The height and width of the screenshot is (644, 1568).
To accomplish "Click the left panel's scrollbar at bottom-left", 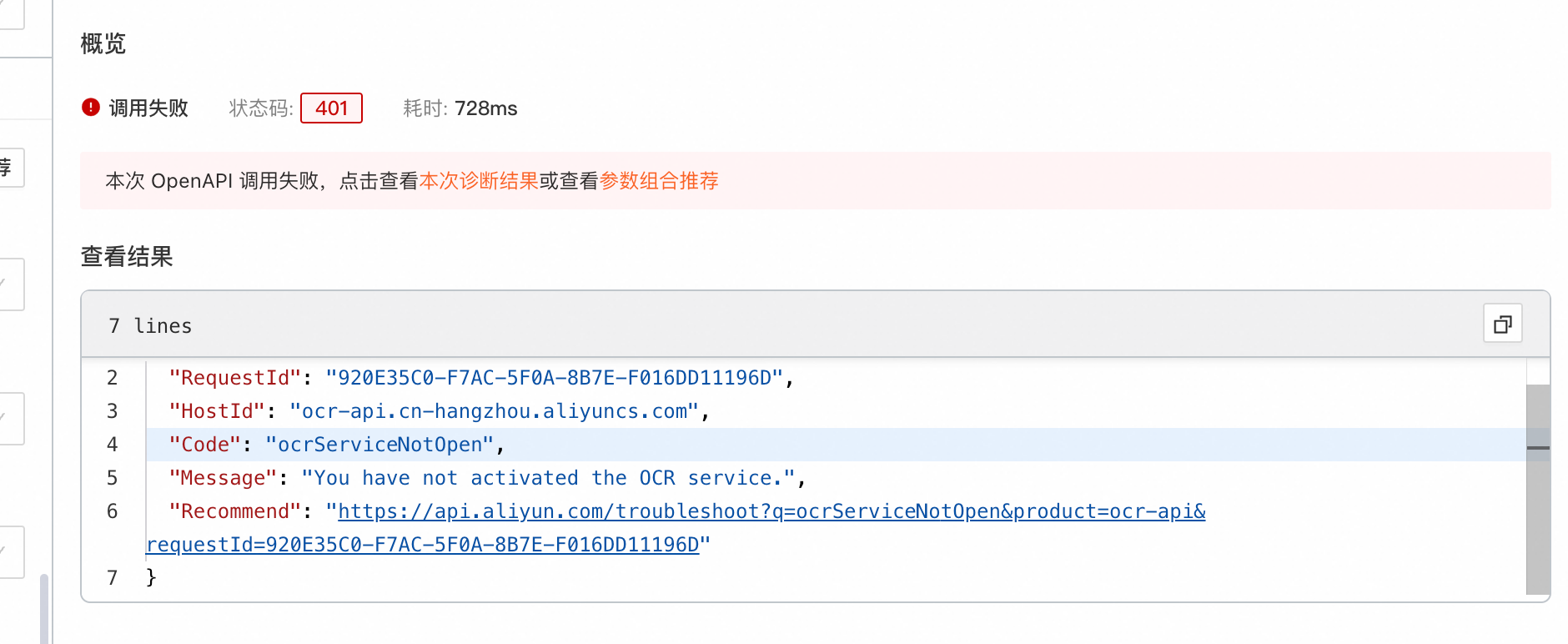I will coord(43,607).
